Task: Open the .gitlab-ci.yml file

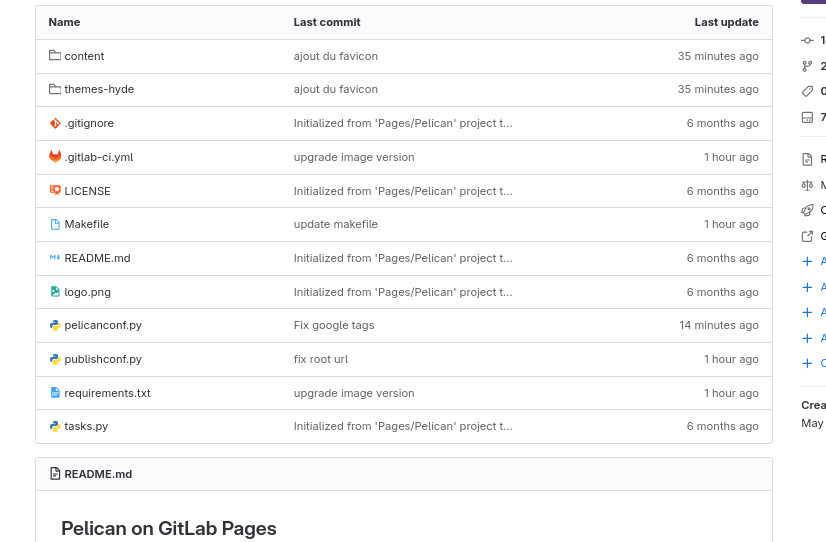Action: click(x=99, y=157)
